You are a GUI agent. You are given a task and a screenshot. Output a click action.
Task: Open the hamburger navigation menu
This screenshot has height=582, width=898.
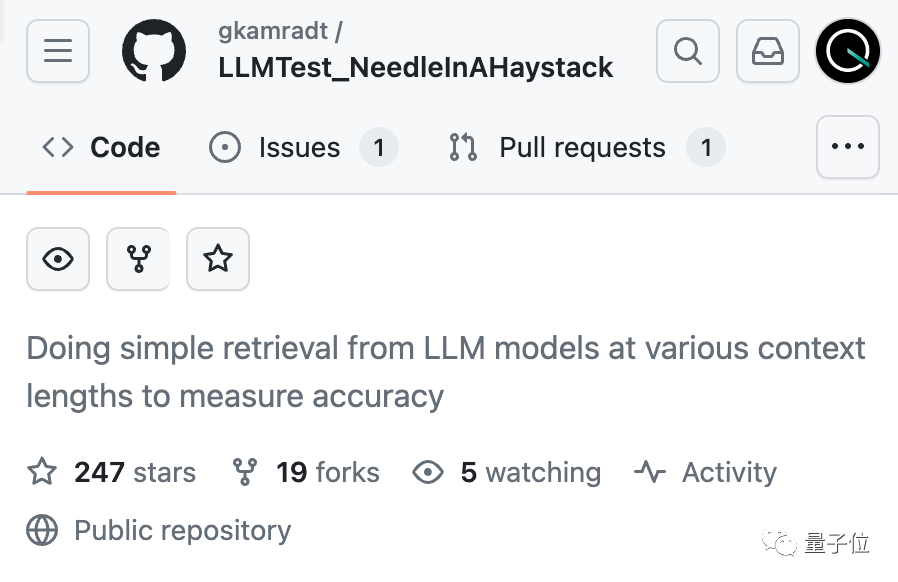pos(58,51)
